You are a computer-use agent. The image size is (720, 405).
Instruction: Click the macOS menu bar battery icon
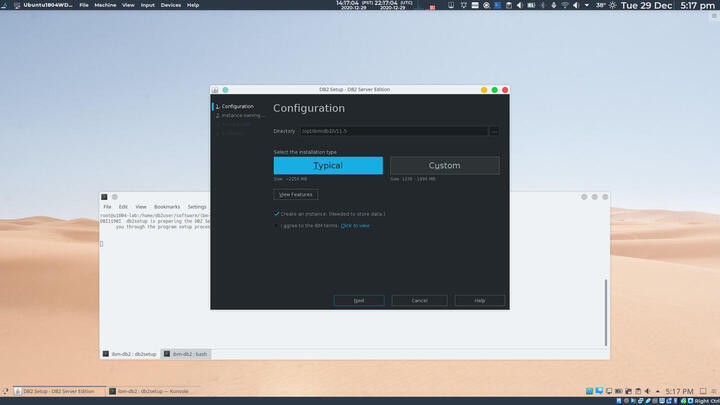(x=531, y=5)
